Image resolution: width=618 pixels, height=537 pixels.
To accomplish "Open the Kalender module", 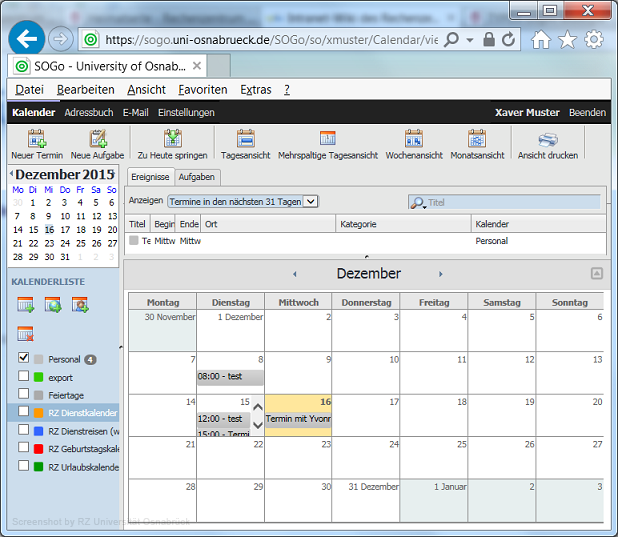I will coord(34,112).
